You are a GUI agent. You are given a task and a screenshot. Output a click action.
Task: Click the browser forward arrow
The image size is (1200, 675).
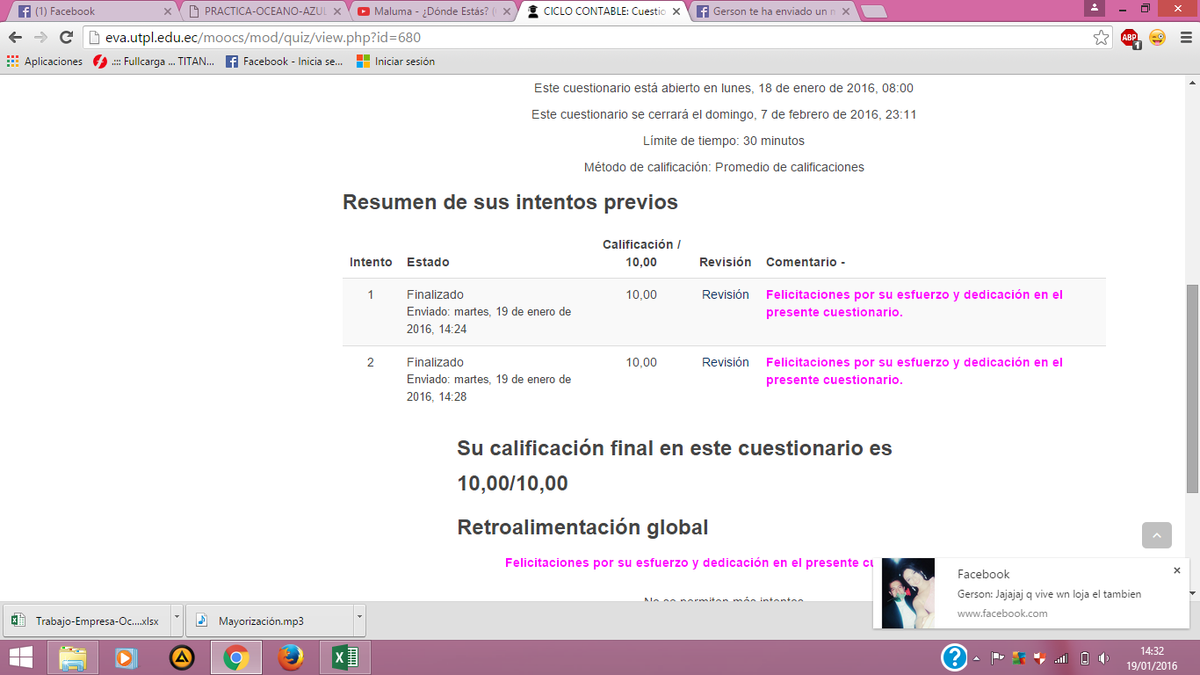[41, 37]
